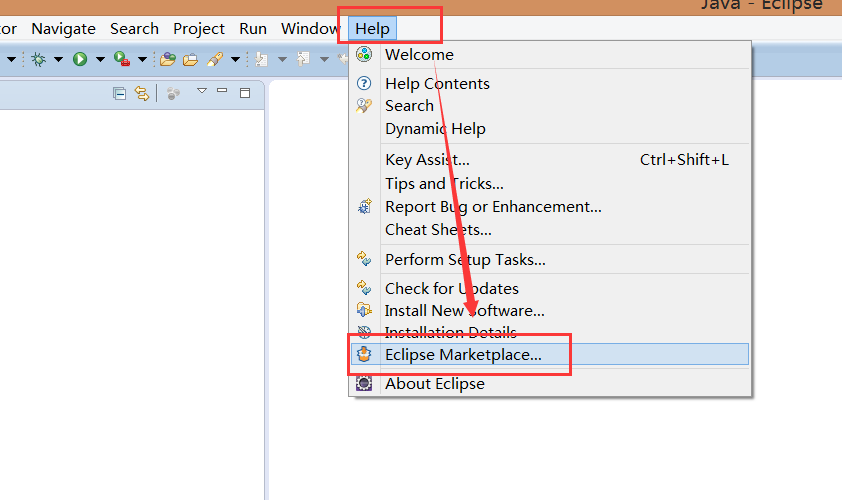Click the Next Annotation down-arrow icon
Image resolution: width=842 pixels, height=500 pixels.
[x=262, y=59]
